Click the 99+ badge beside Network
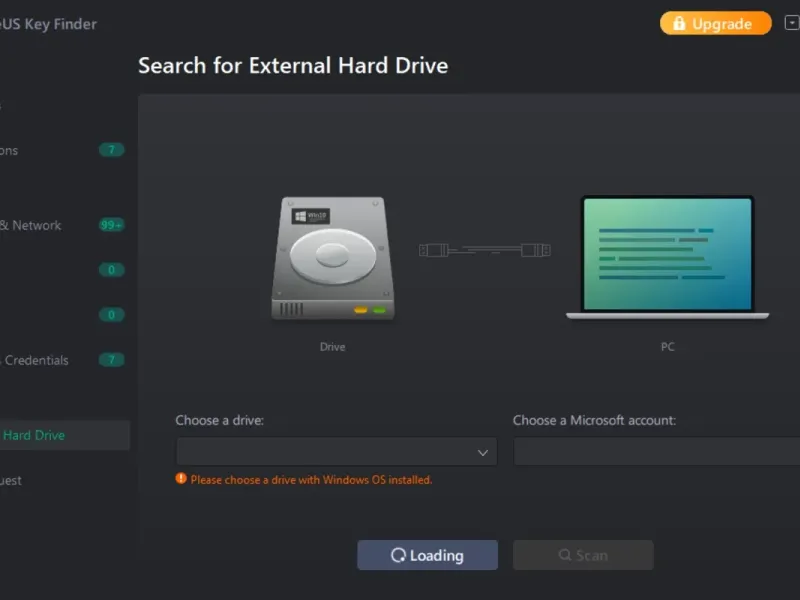 (x=112, y=225)
